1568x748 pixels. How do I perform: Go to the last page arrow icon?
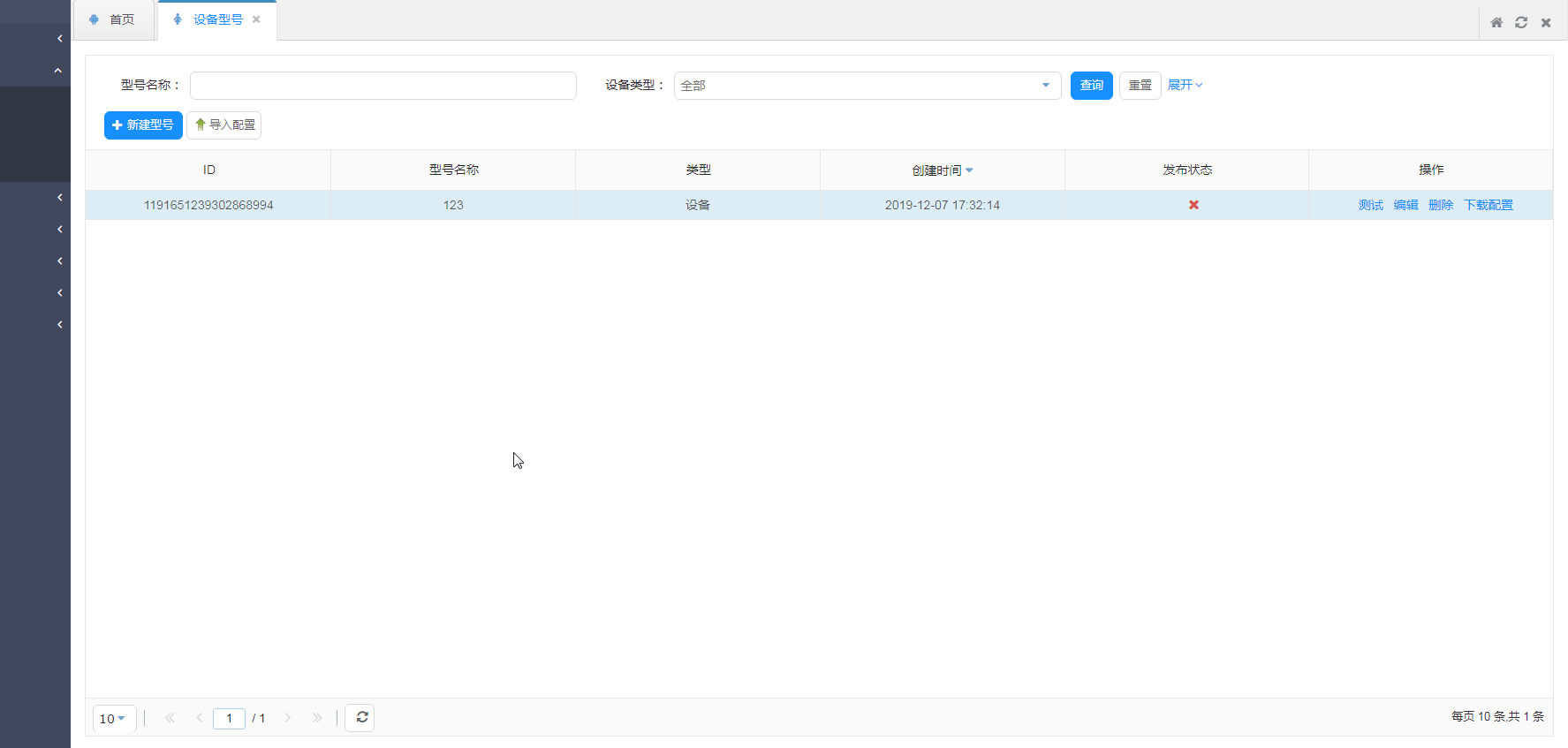pyautogui.click(x=317, y=718)
